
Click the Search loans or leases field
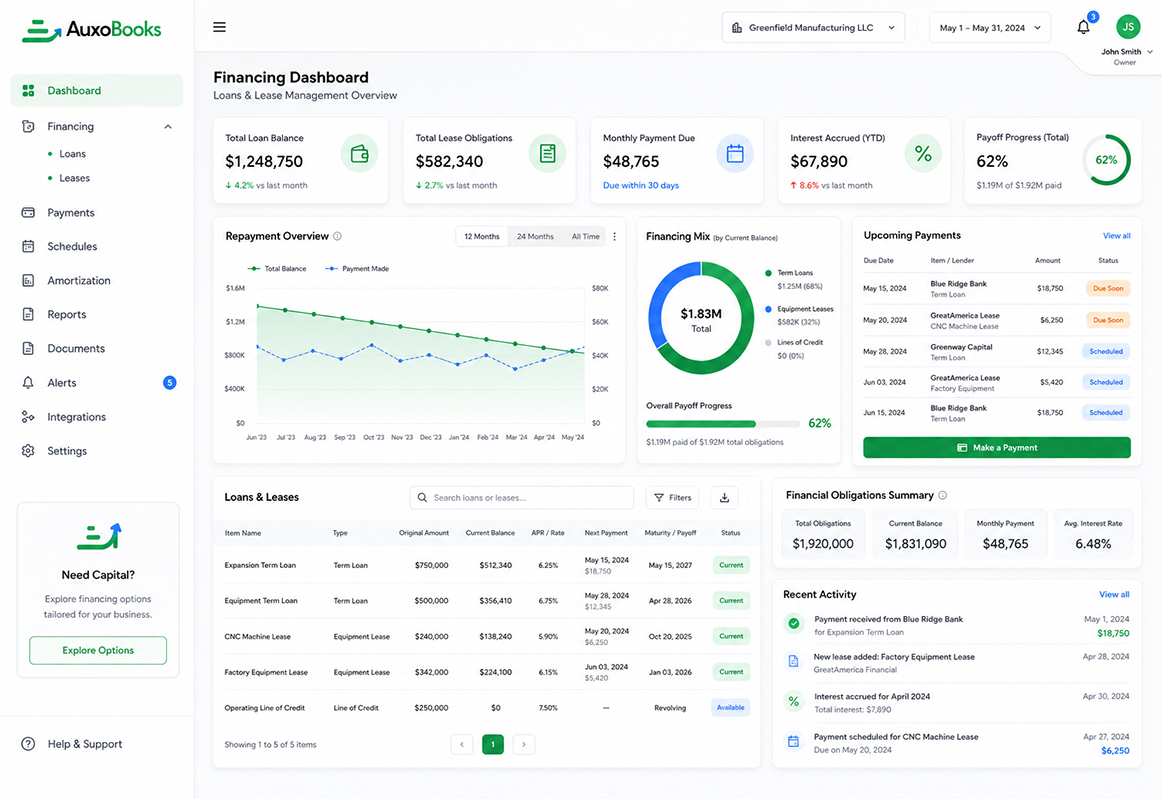522,498
